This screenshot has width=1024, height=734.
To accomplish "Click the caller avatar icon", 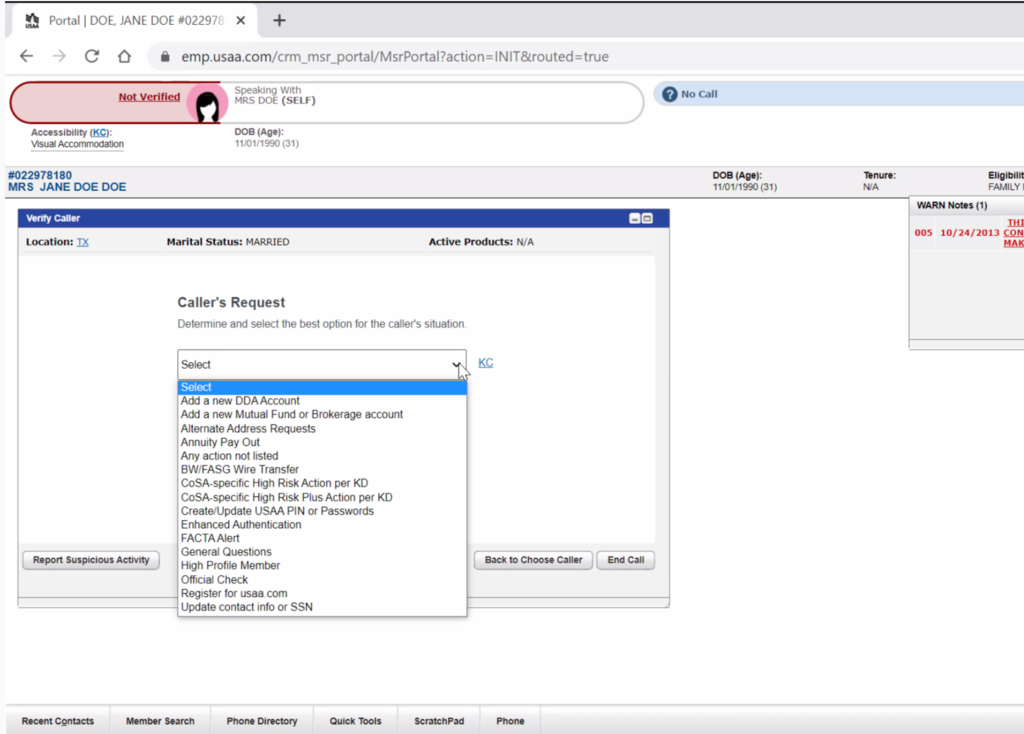I will pos(207,103).
